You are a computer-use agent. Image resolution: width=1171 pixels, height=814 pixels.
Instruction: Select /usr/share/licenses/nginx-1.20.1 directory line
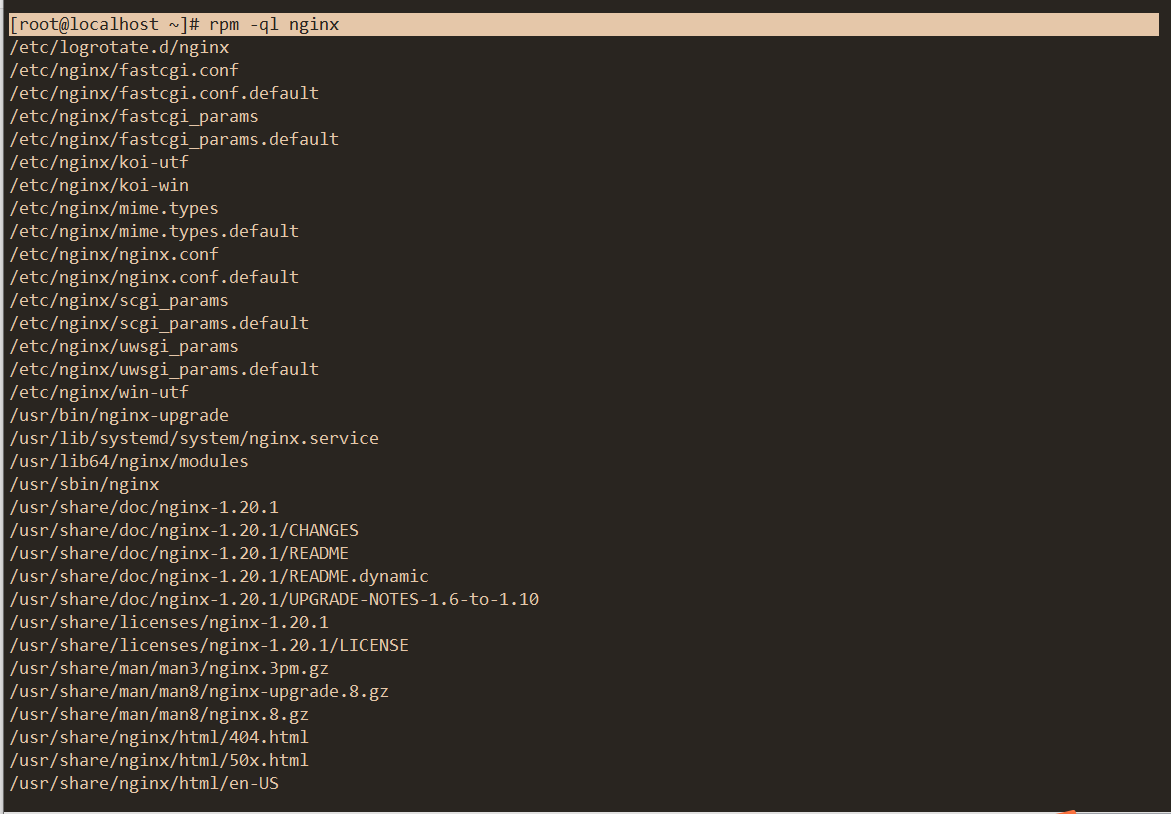170,622
